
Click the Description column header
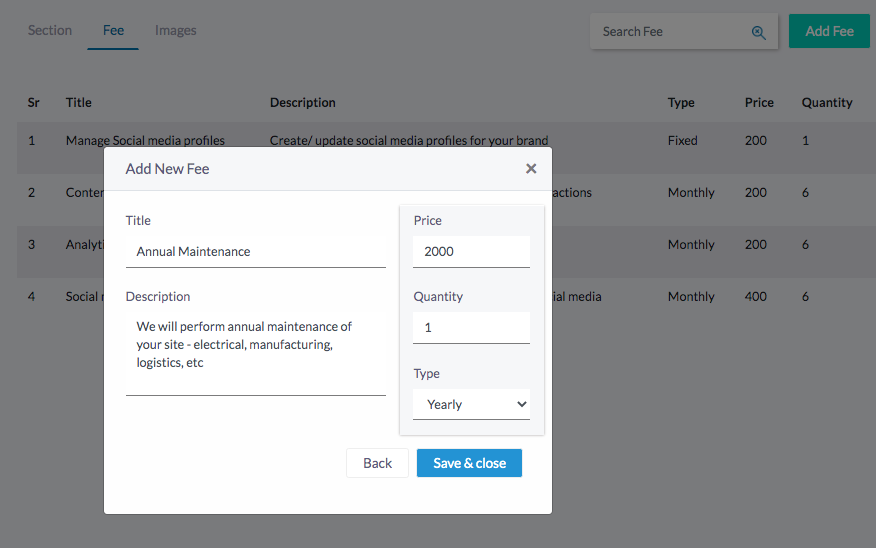[x=303, y=103]
